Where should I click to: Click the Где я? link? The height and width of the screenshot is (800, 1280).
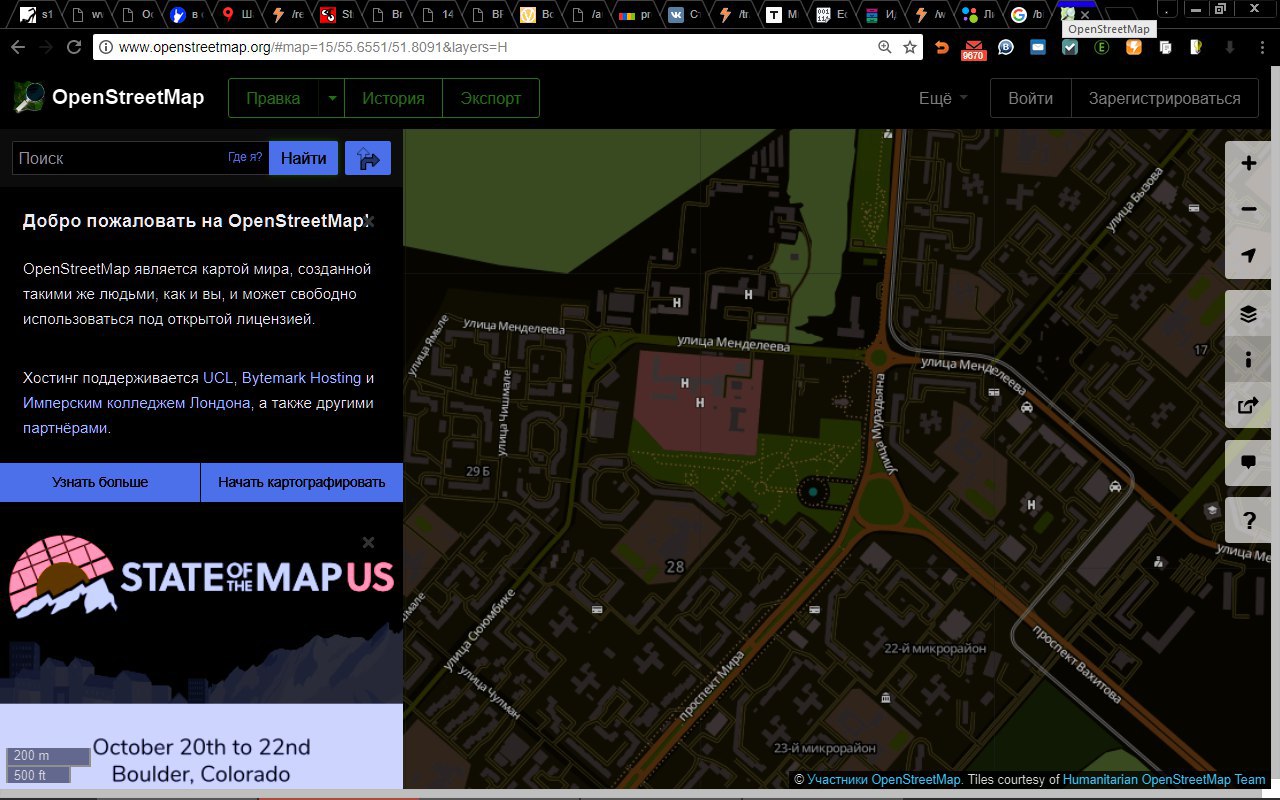(x=245, y=157)
